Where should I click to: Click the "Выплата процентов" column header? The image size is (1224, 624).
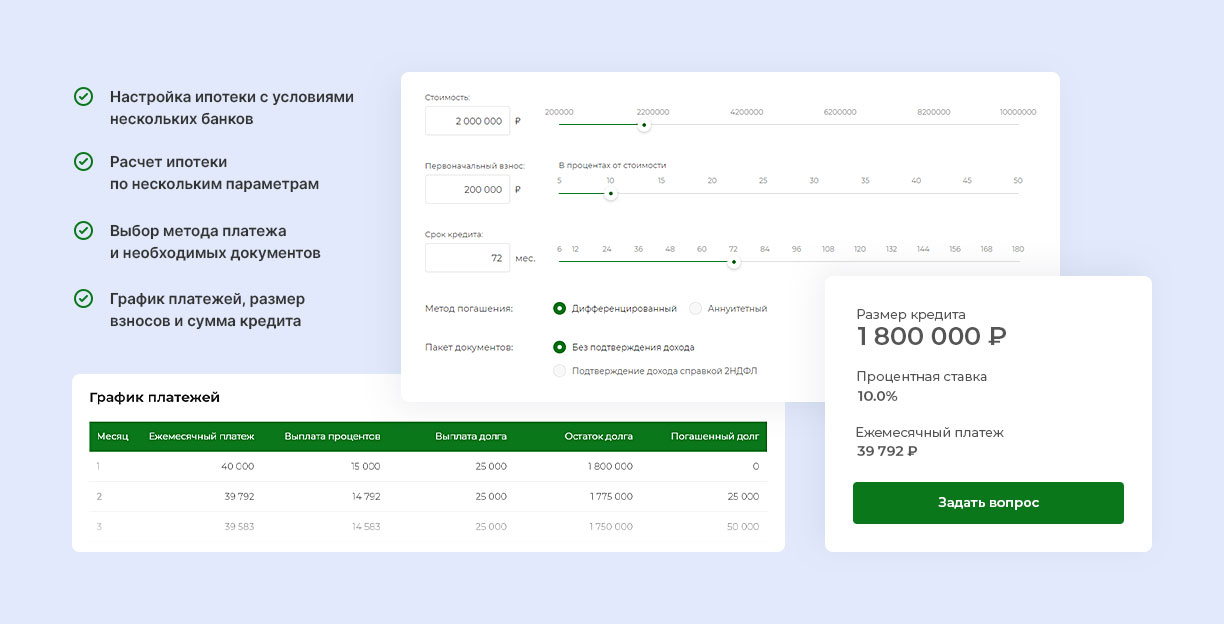[332, 436]
